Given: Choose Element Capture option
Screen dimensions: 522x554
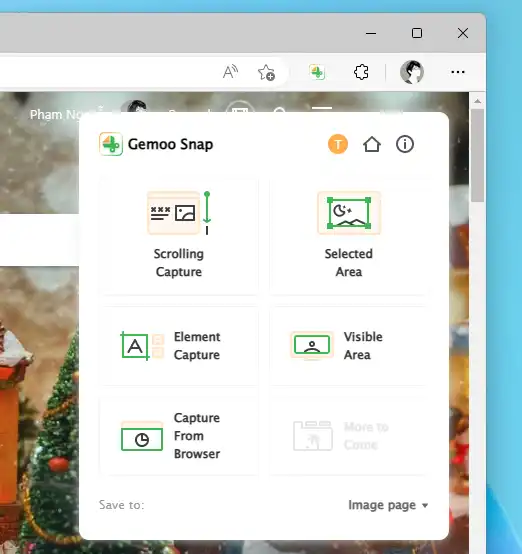Looking at the screenshot, I should tap(179, 346).
